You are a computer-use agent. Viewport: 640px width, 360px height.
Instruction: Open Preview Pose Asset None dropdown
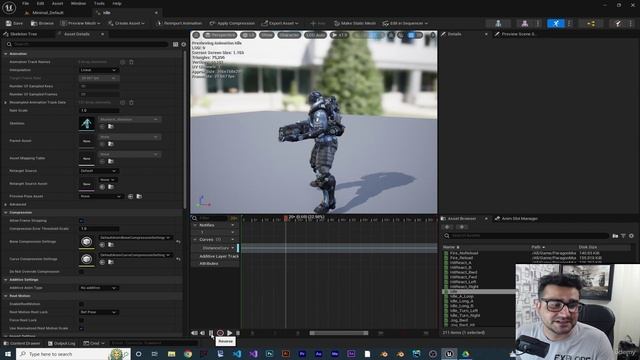pyautogui.click(x=101, y=196)
